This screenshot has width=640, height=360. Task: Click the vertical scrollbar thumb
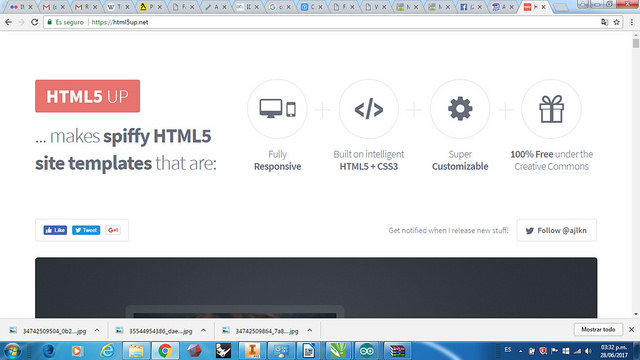[x=636, y=43]
